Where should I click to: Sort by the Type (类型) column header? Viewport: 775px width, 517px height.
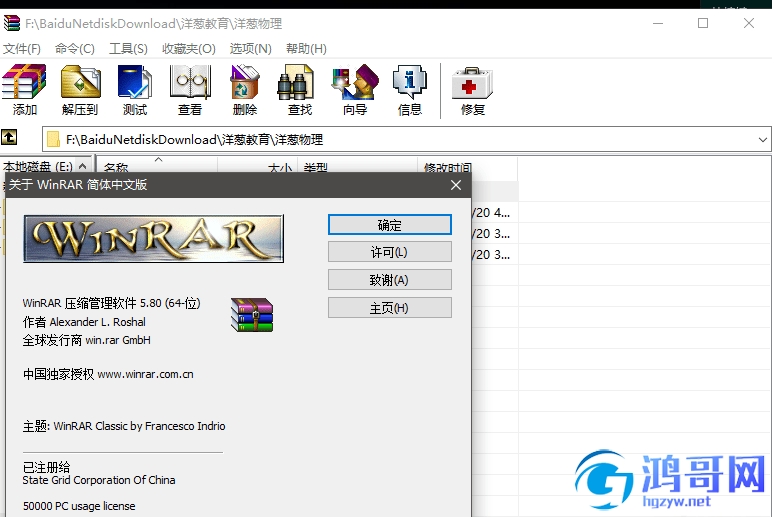[357, 167]
